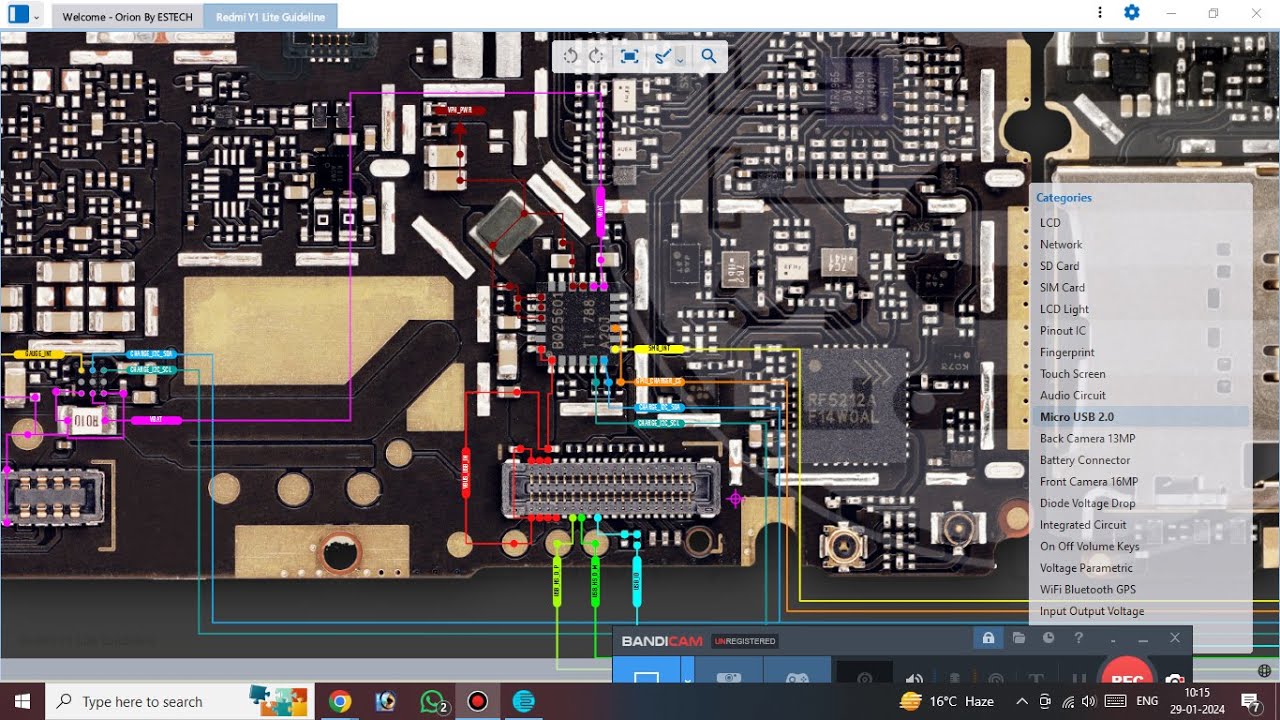Open LCD Light category
1280x720 pixels.
pos(1064,309)
